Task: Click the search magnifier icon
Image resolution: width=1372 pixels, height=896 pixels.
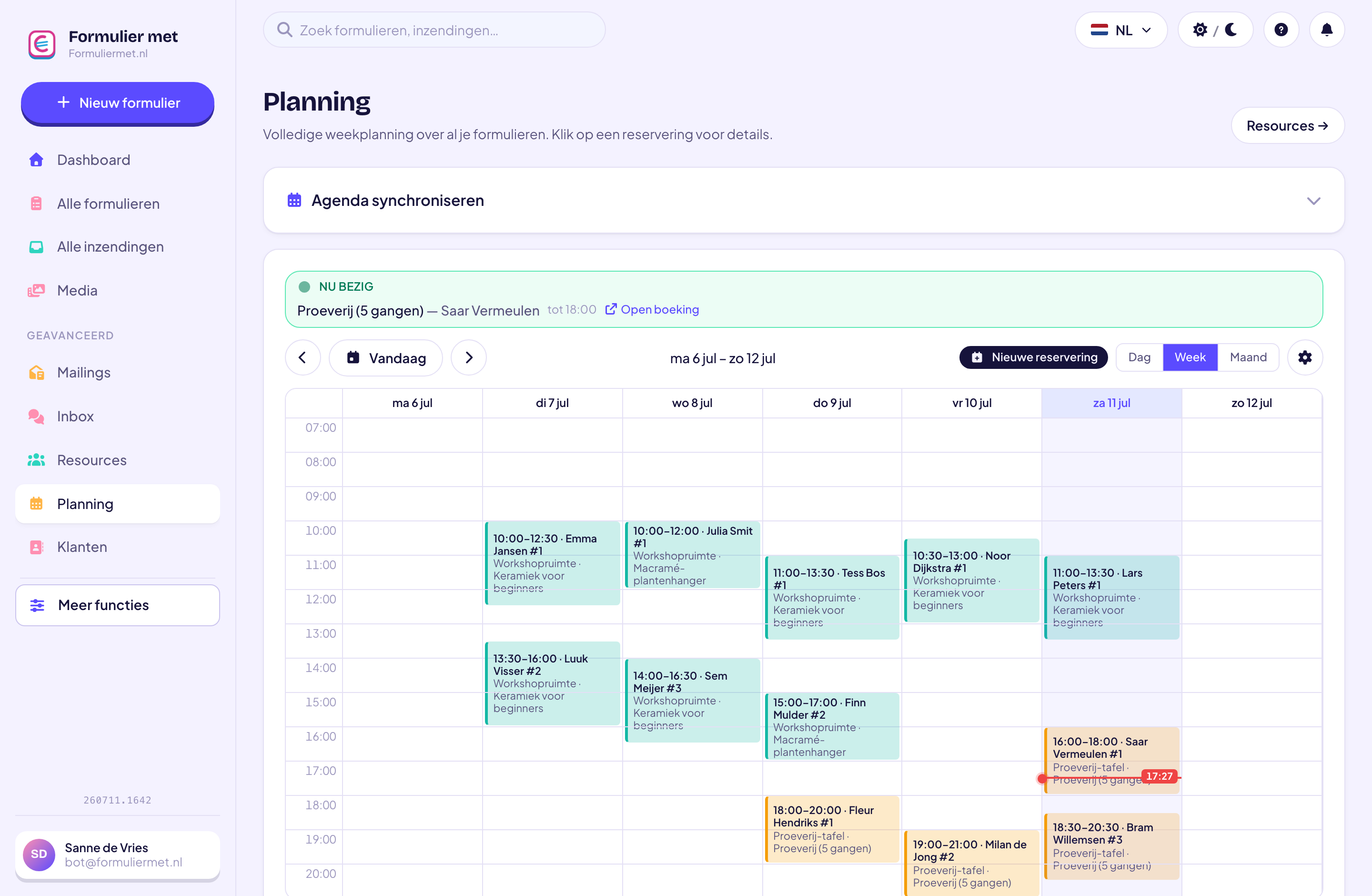Action: [x=285, y=30]
